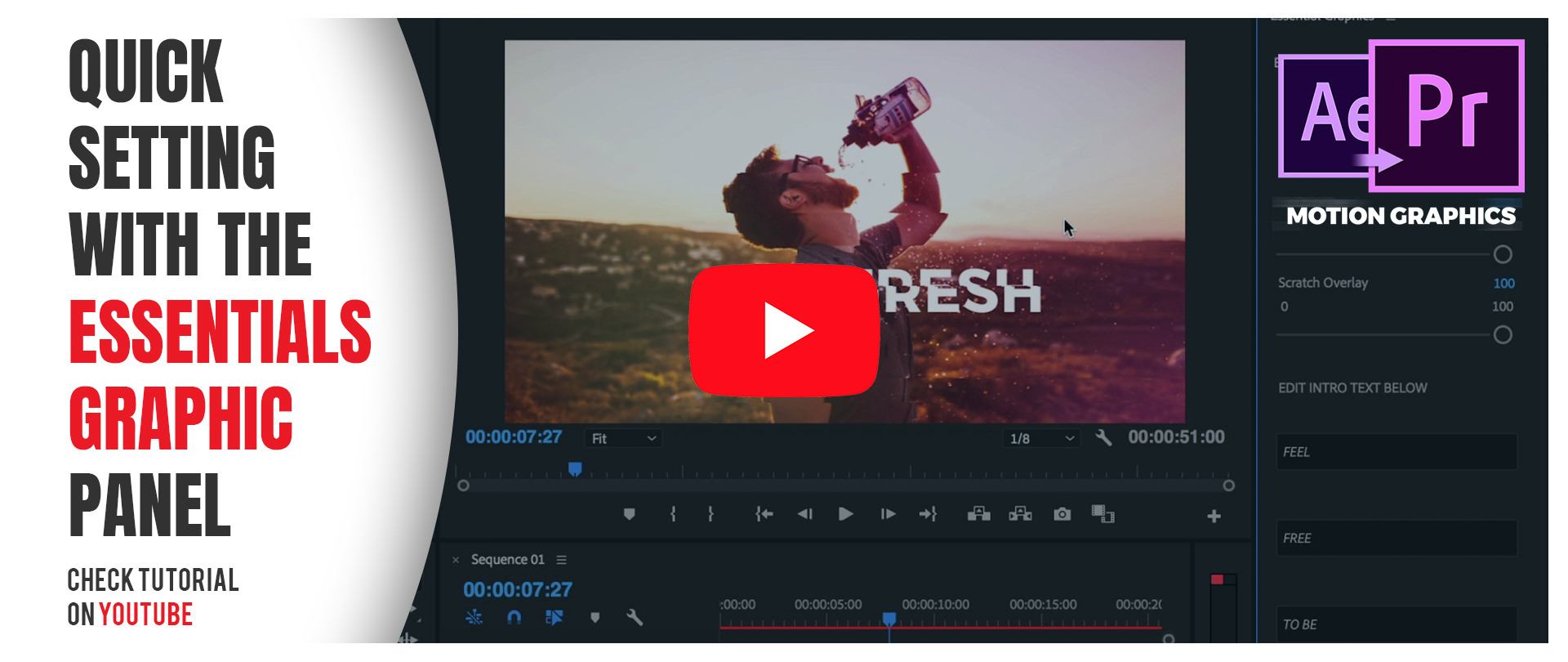Click the CHECK TUTORIAL text
The width and height of the screenshot is (1568, 662).
[153, 579]
